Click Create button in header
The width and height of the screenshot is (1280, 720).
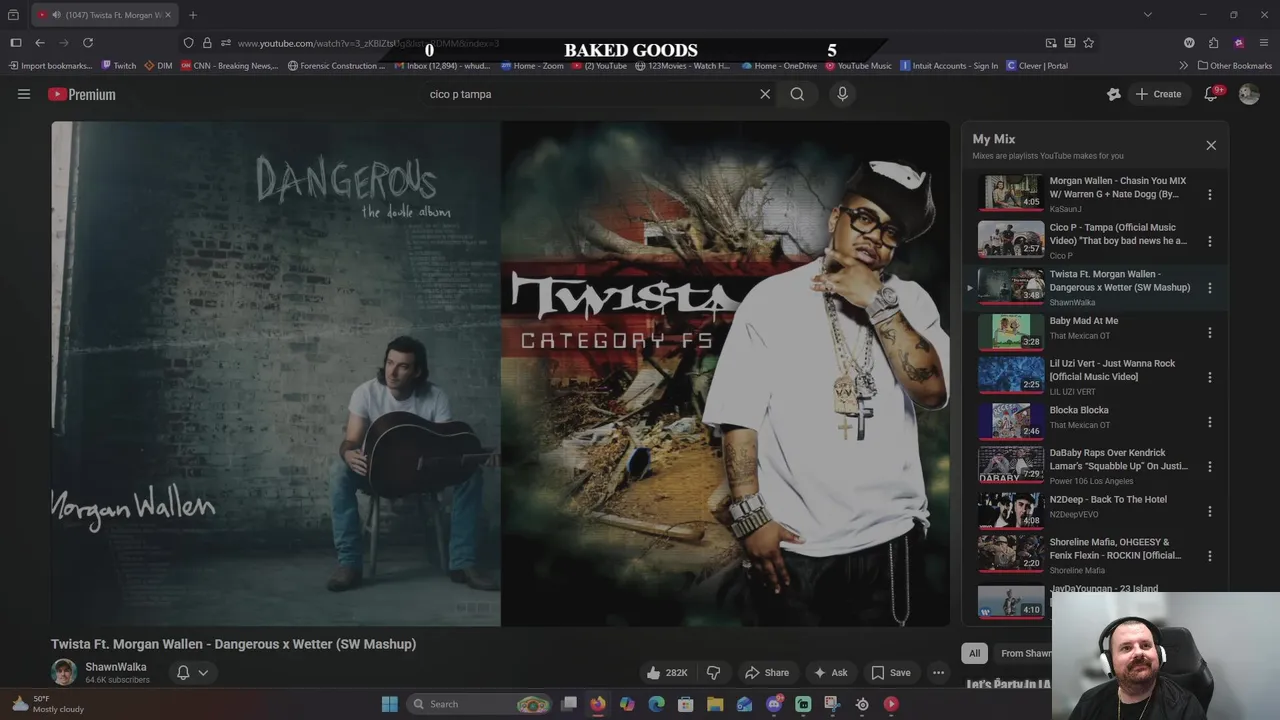(1158, 94)
